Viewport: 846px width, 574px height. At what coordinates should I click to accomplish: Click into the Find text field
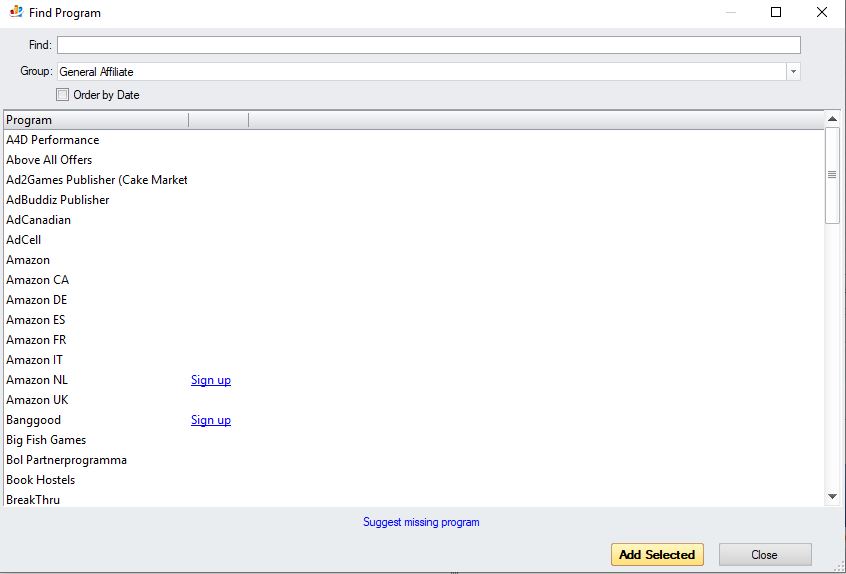coord(428,45)
